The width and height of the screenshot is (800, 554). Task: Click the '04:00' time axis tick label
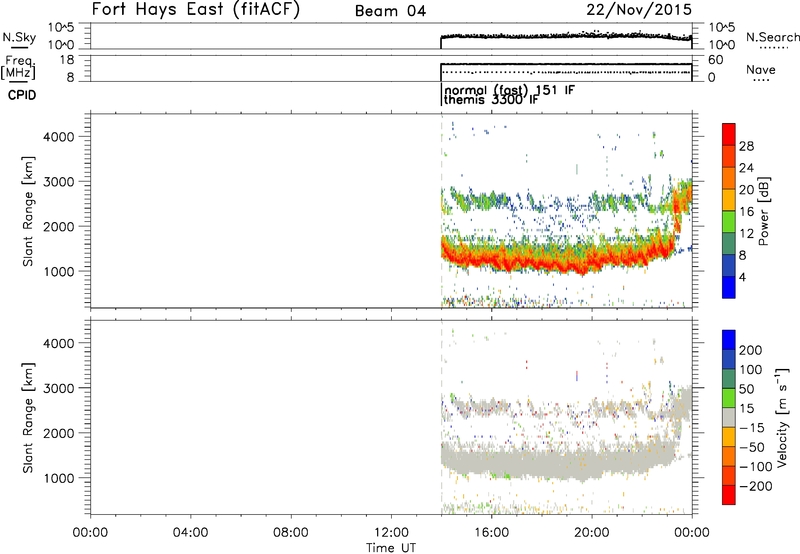point(191,533)
